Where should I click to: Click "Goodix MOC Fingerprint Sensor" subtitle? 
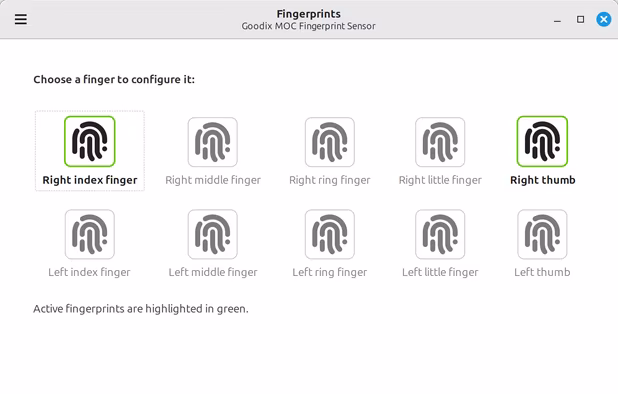(309, 26)
